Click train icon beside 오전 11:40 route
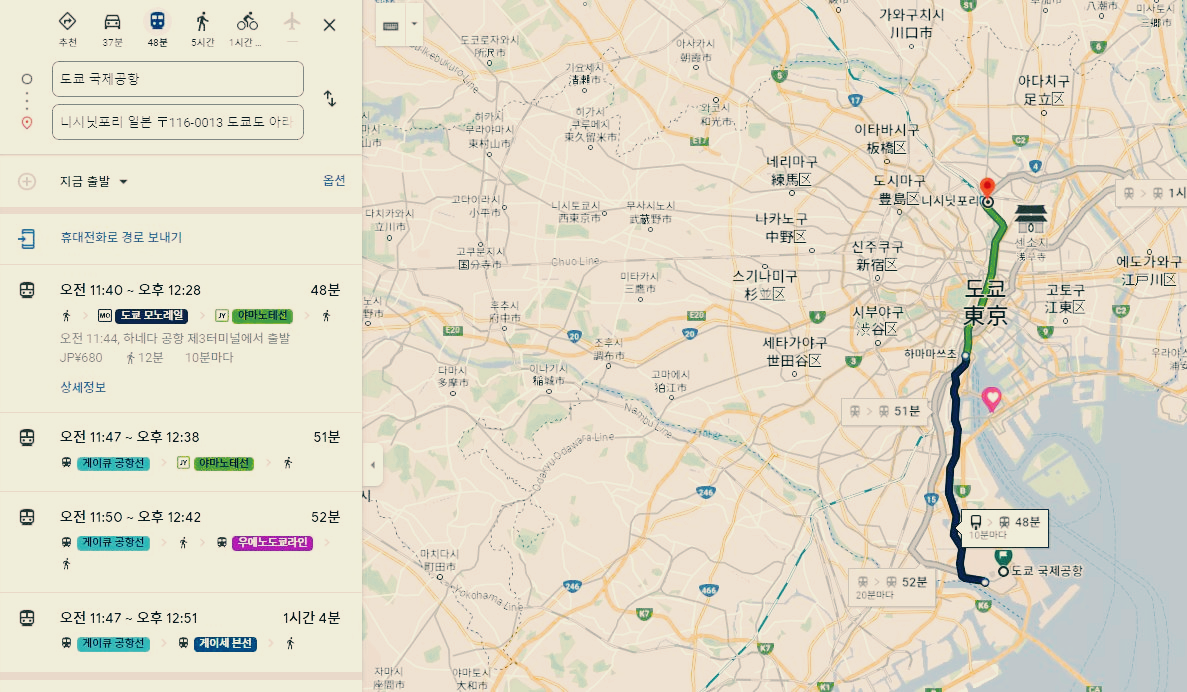Viewport: 1187px width, 692px height. click(26, 290)
